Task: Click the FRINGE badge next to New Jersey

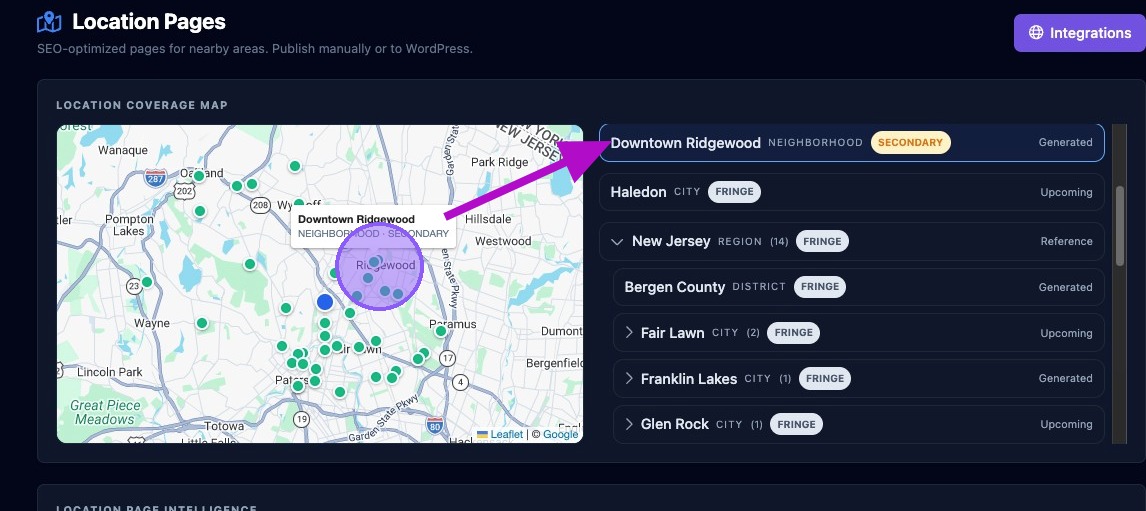Action: [822, 241]
